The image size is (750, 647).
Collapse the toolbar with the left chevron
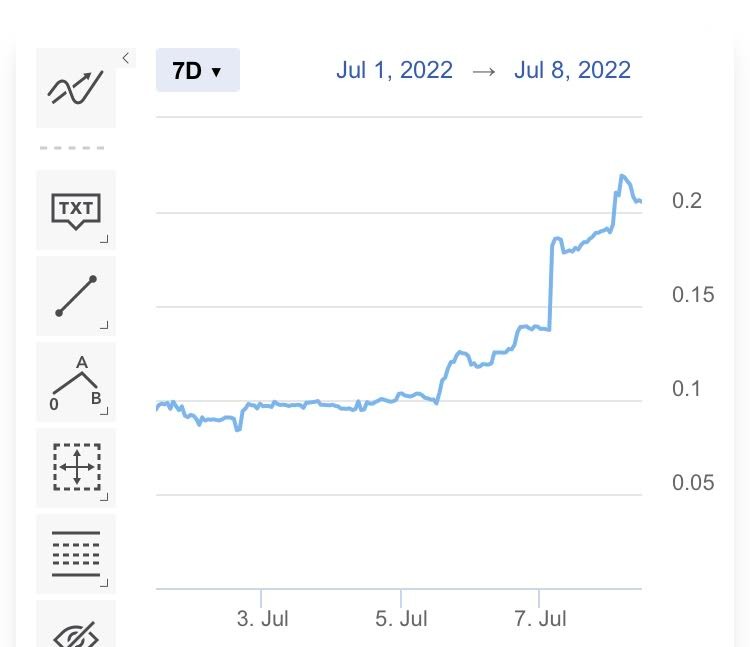126,58
